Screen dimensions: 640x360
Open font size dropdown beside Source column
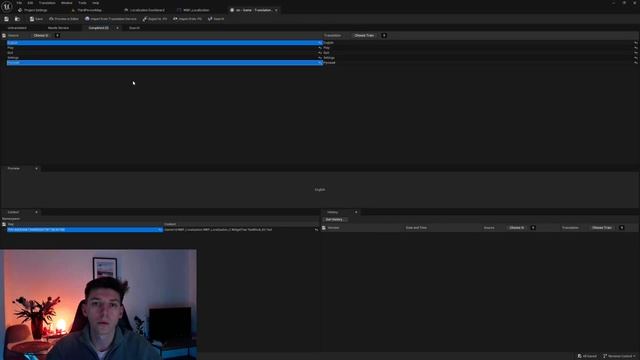[x=57, y=36]
